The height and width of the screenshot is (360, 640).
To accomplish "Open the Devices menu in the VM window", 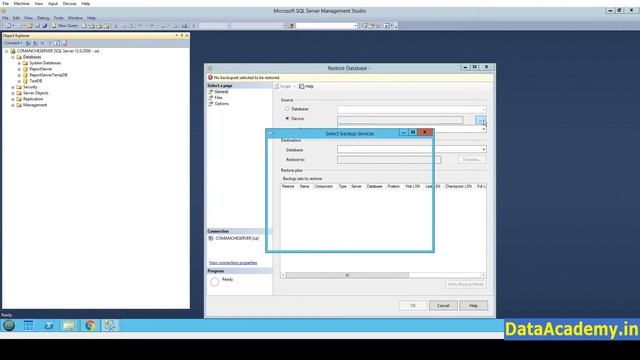I will (69, 4).
